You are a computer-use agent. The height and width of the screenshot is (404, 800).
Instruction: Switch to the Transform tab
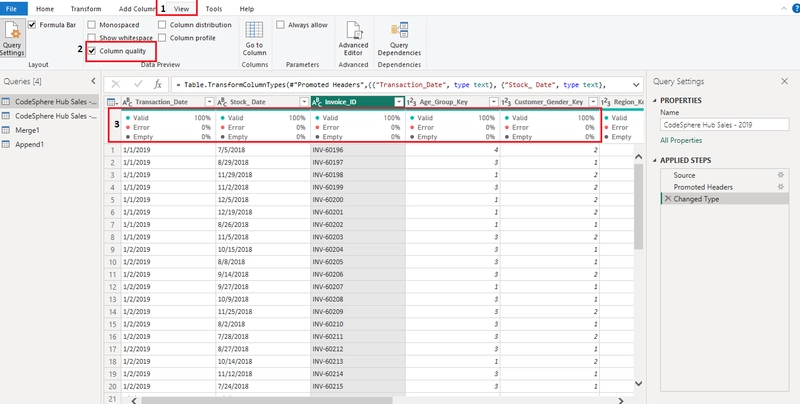tap(86, 9)
